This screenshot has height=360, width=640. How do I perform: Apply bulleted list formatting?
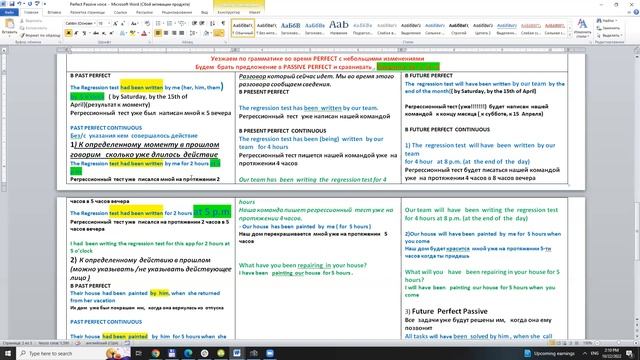point(159,24)
